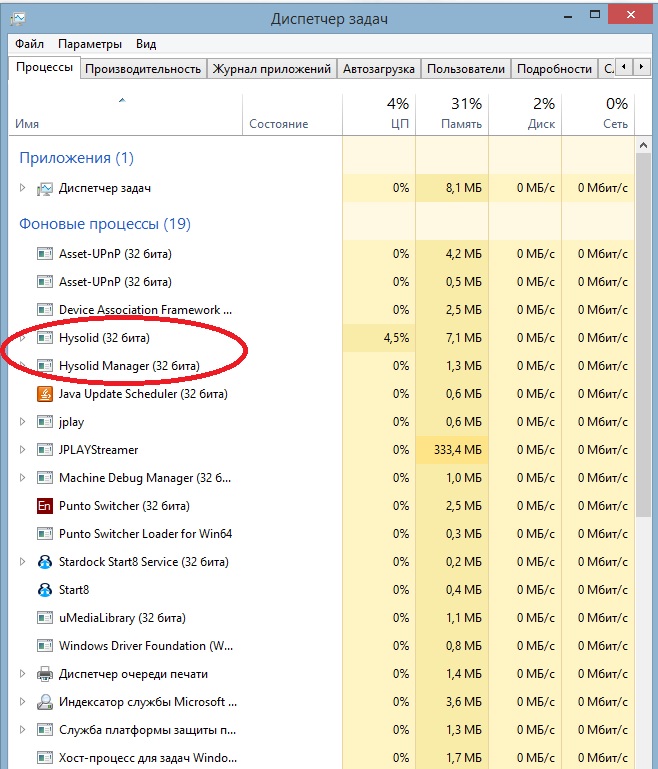Screen dimensions: 658x769
Task: Sort by the Память column header
Action: pyautogui.click(x=452, y=115)
